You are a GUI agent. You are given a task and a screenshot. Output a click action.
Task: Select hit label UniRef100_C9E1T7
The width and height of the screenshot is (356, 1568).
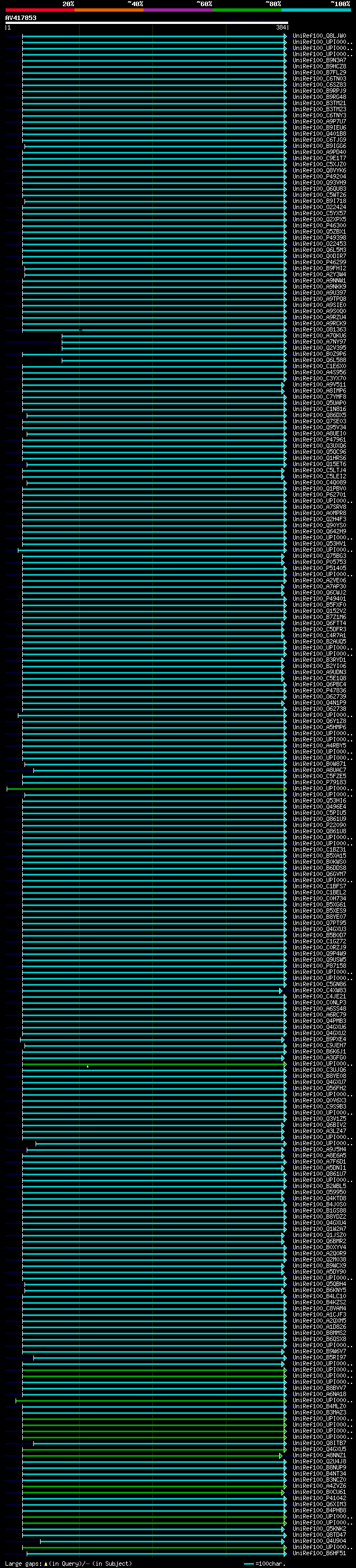[319, 159]
